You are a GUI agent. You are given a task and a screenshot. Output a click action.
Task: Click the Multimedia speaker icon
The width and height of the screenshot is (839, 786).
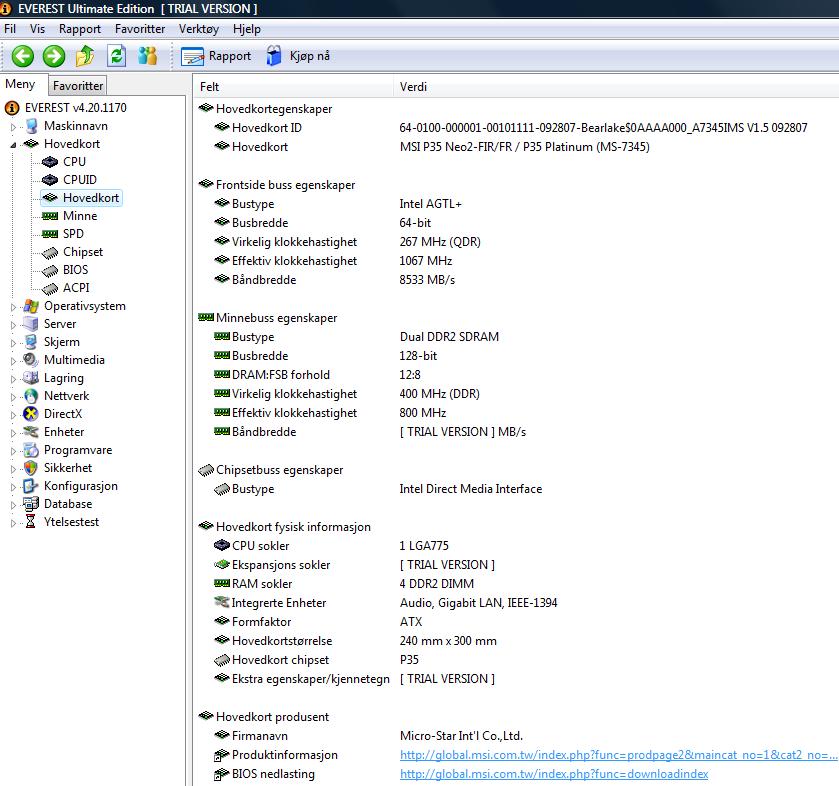[31, 360]
